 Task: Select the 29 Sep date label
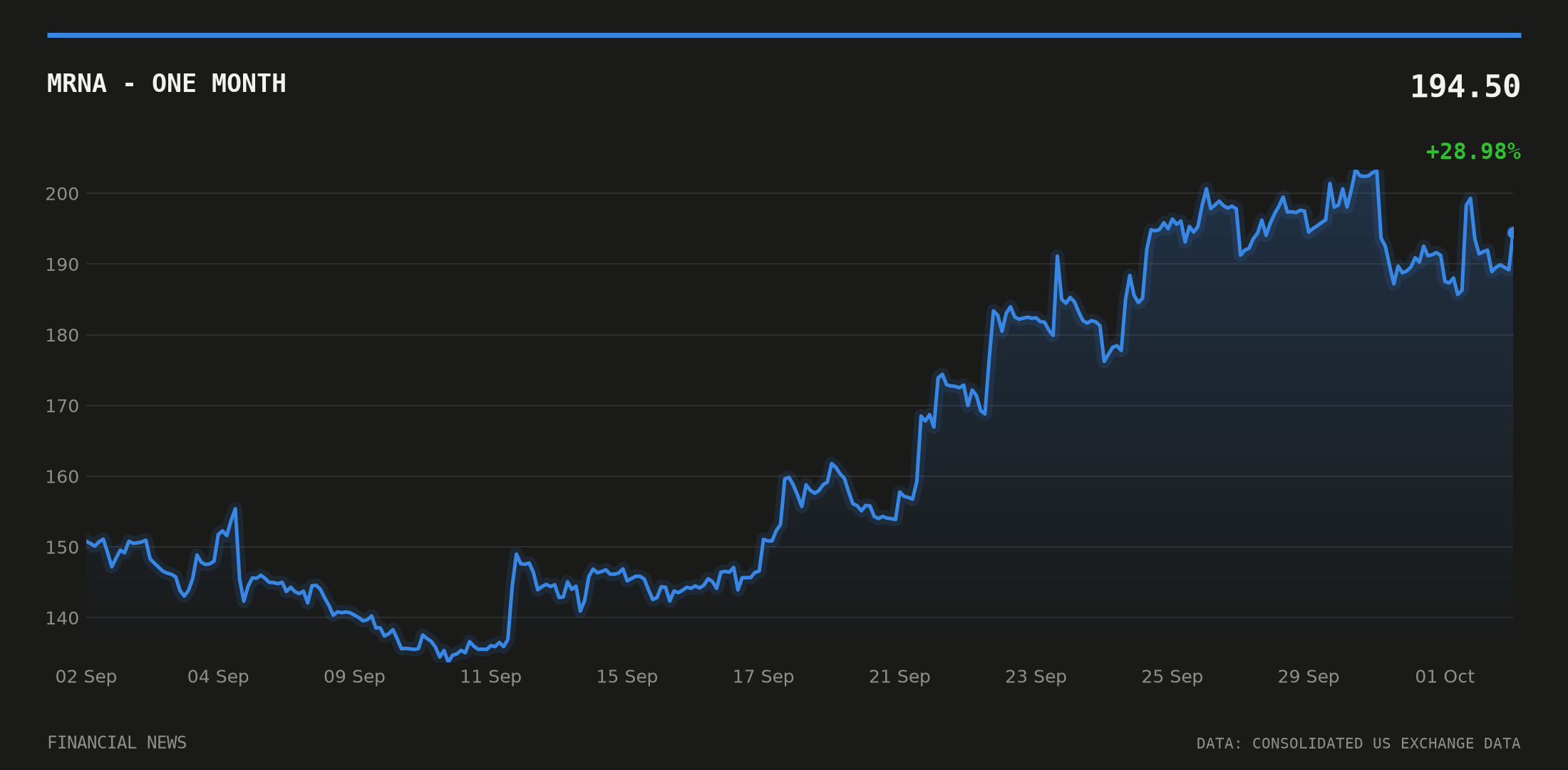1308,677
